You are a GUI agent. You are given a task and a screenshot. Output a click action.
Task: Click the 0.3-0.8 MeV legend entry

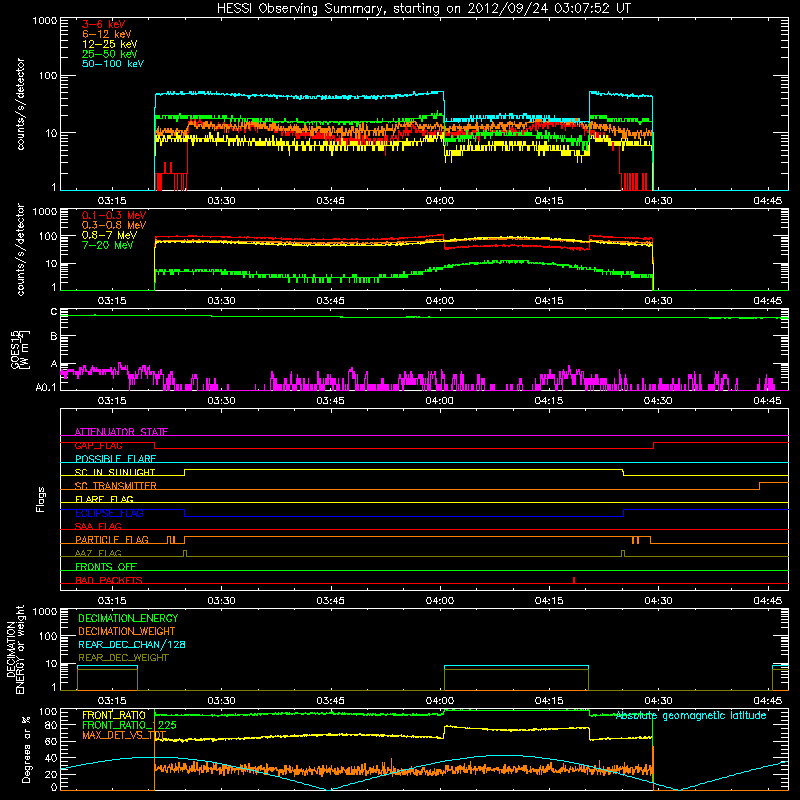point(114,225)
